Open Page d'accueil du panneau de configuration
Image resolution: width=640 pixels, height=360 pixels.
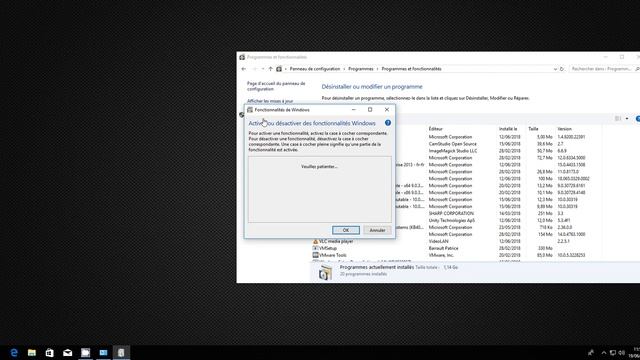pyautogui.click(x=276, y=86)
